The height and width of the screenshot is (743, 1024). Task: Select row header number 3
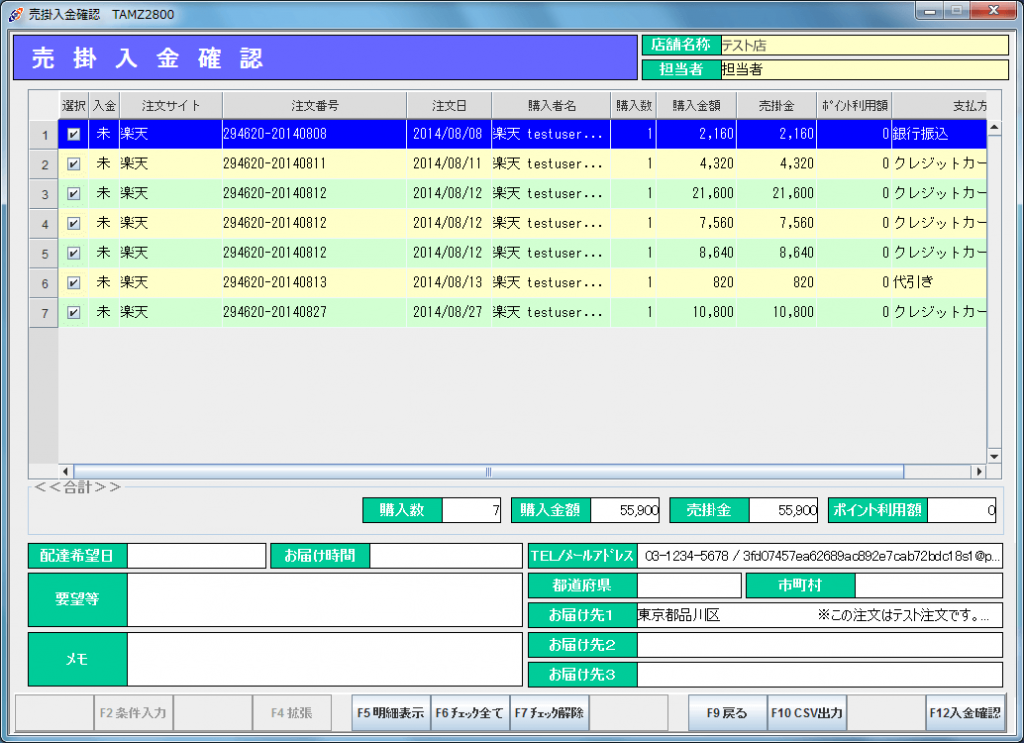(44, 194)
